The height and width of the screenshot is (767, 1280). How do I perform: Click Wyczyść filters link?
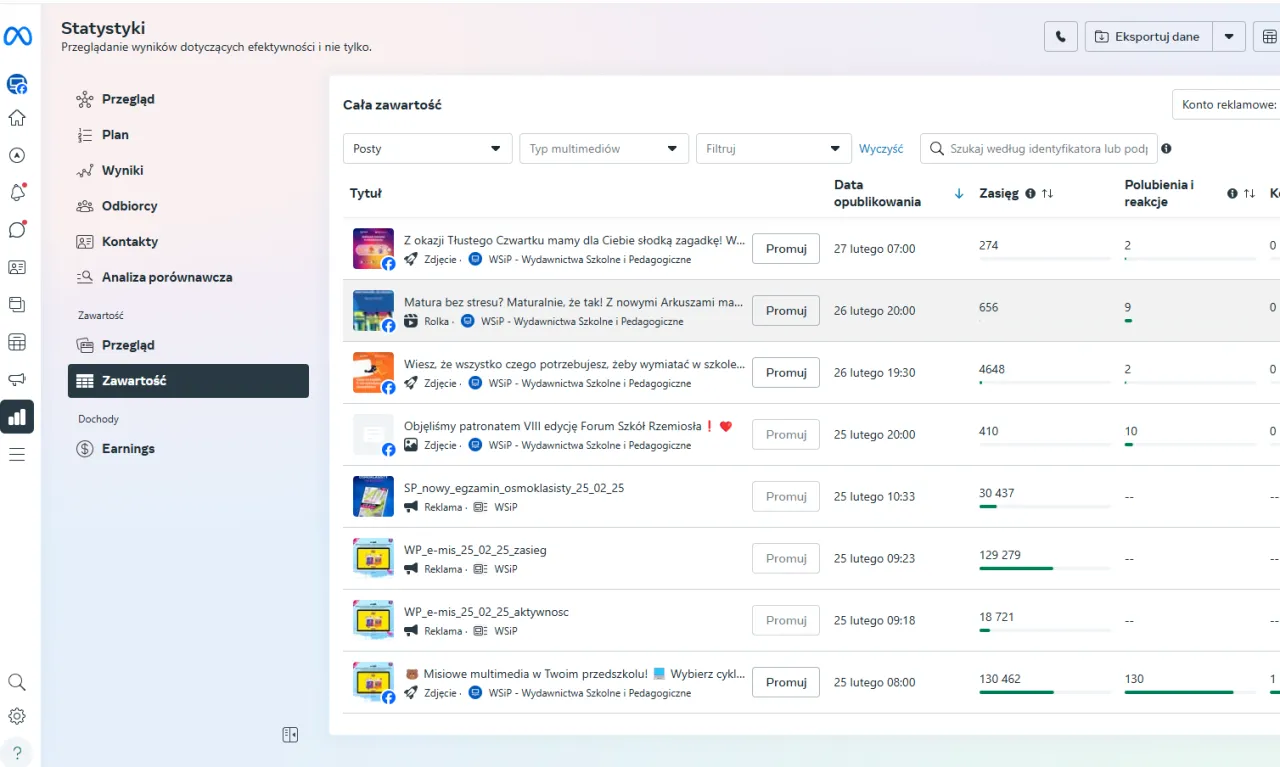[880, 149]
